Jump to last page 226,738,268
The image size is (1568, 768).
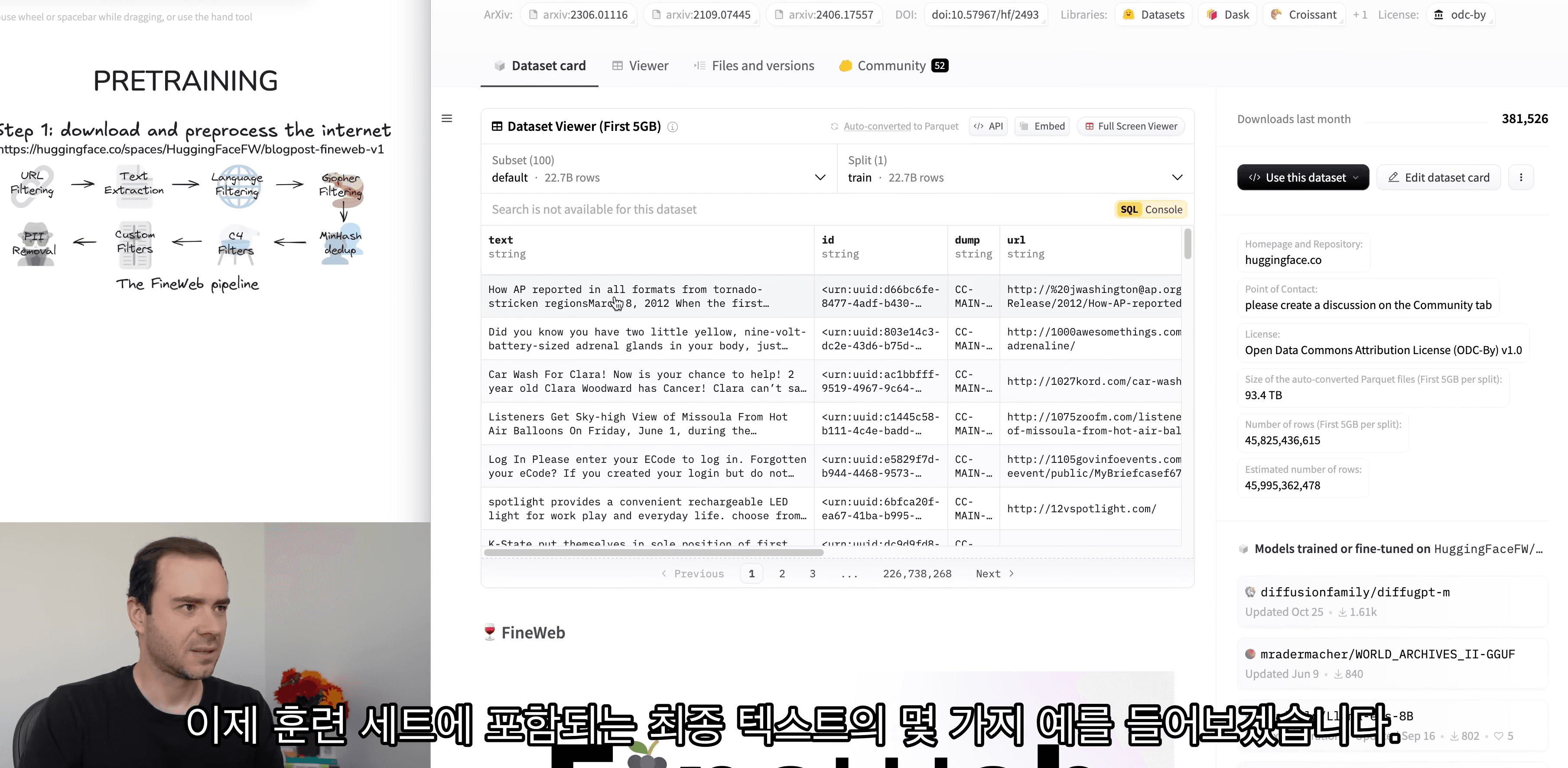pyautogui.click(x=917, y=574)
